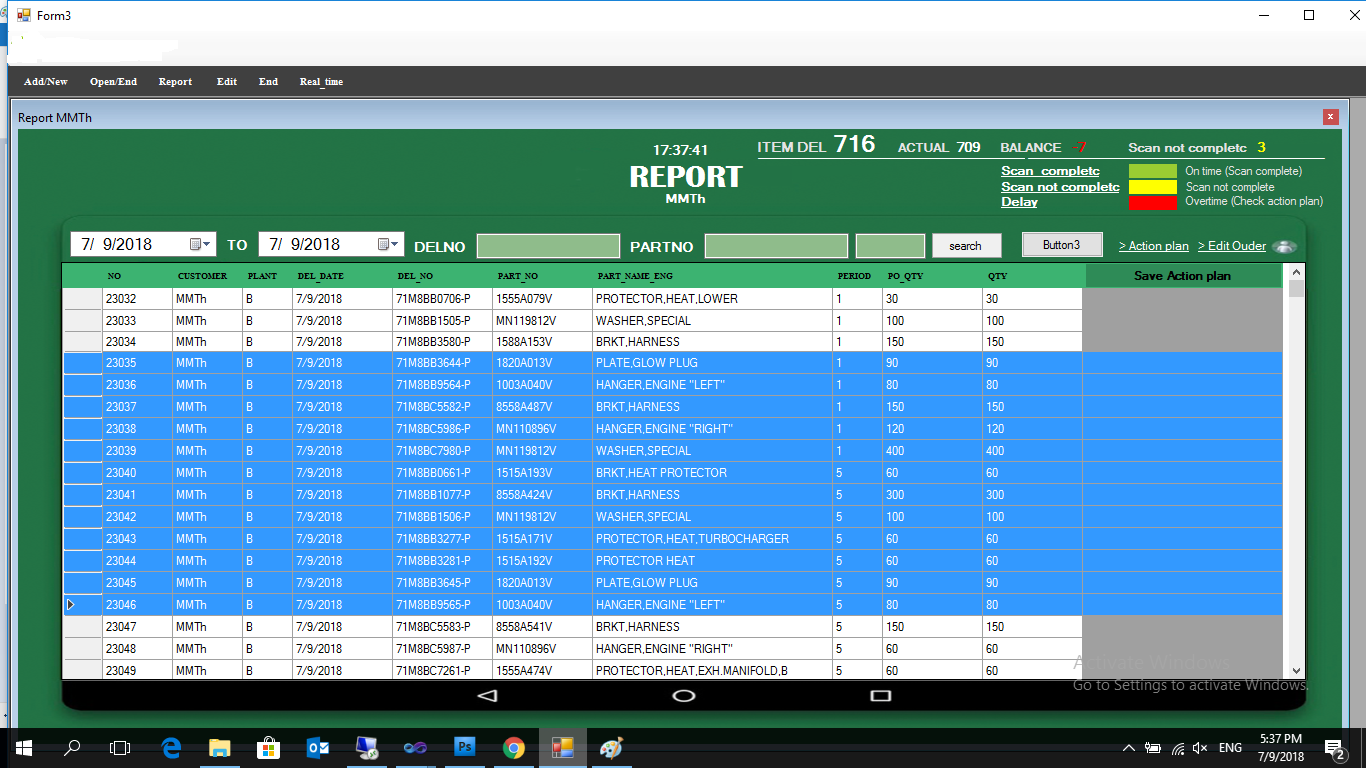
Task: Click the ENG language indicator
Action: coord(1231,748)
